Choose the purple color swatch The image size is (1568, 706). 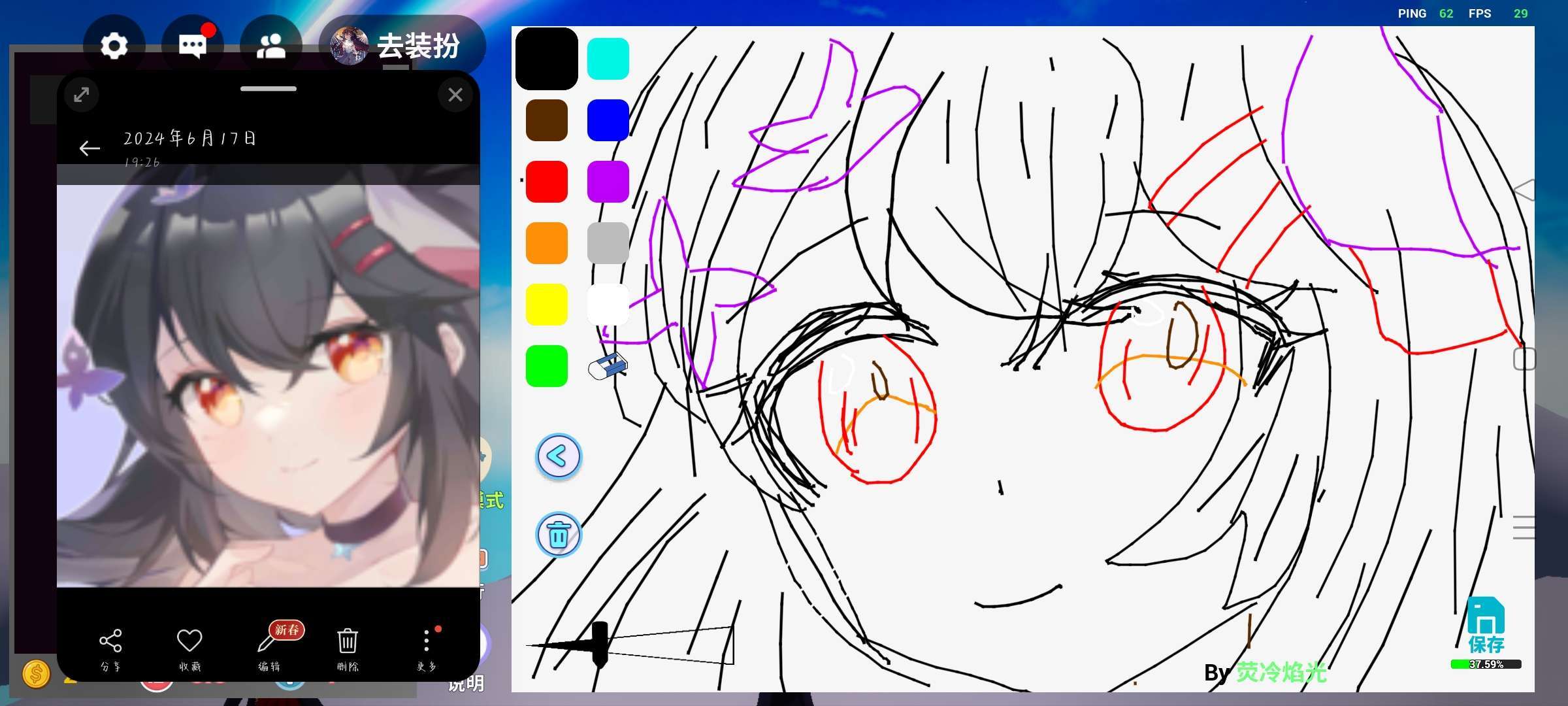(x=608, y=182)
